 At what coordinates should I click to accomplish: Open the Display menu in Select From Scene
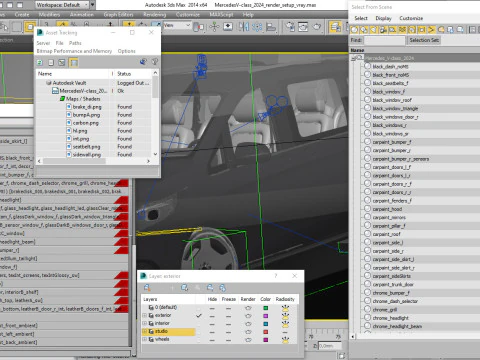tap(383, 18)
